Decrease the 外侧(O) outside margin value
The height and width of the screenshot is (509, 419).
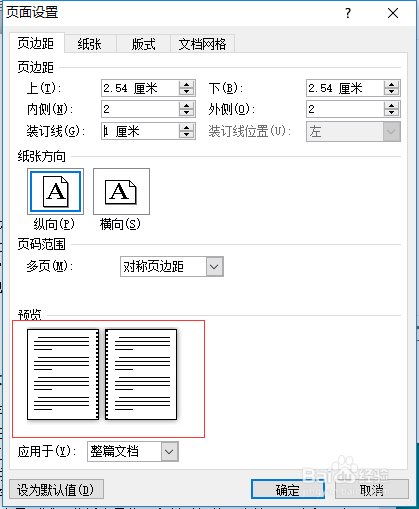pyautogui.click(x=392, y=113)
